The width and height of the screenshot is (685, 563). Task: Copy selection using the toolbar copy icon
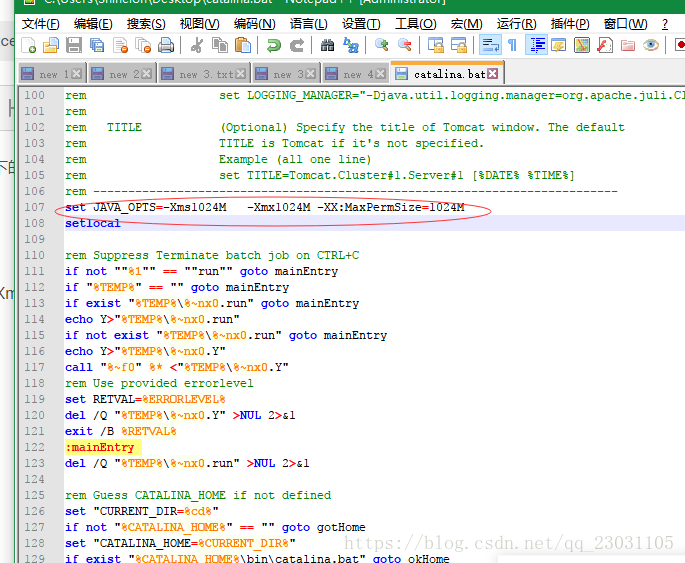pyautogui.click(x=220, y=45)
